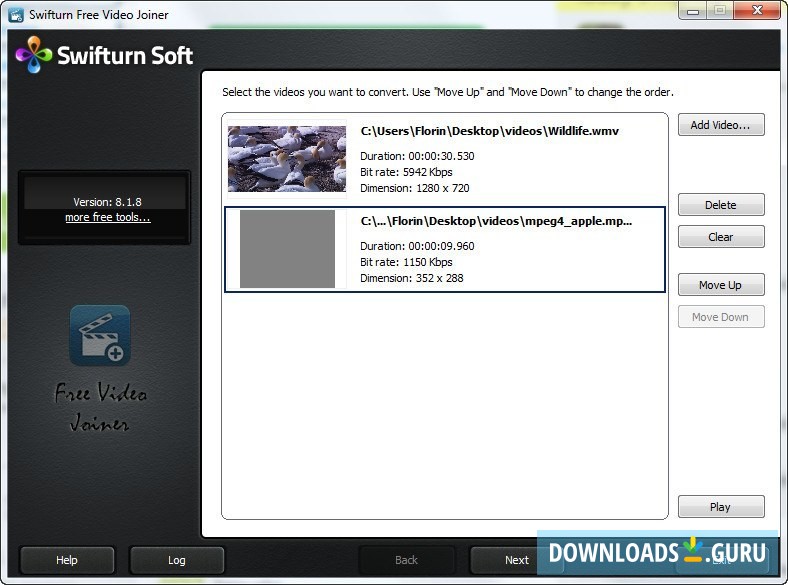The image size is (788, 585).
Task: Click the Free Video Joiner clapperboard icon
Action: click(x=100, y=335)
